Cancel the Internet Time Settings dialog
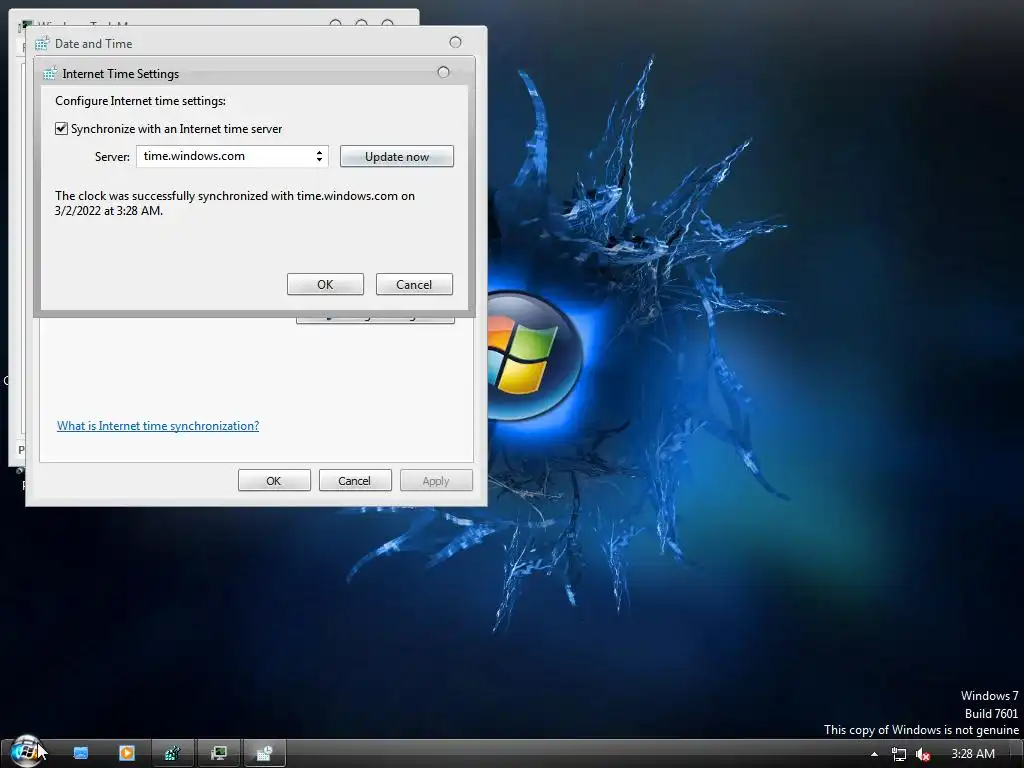The image size is (1024, 768). pos(414,284)
